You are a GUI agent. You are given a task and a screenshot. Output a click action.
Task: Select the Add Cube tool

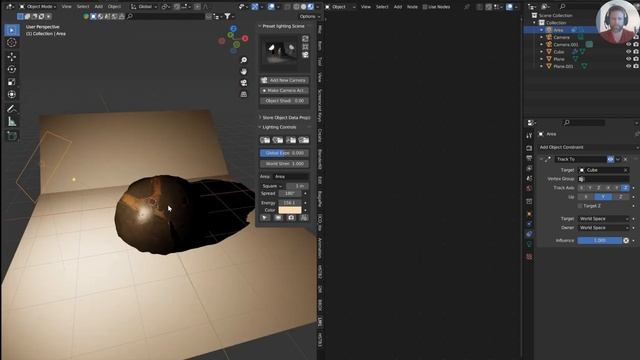[x=11, y=136]
